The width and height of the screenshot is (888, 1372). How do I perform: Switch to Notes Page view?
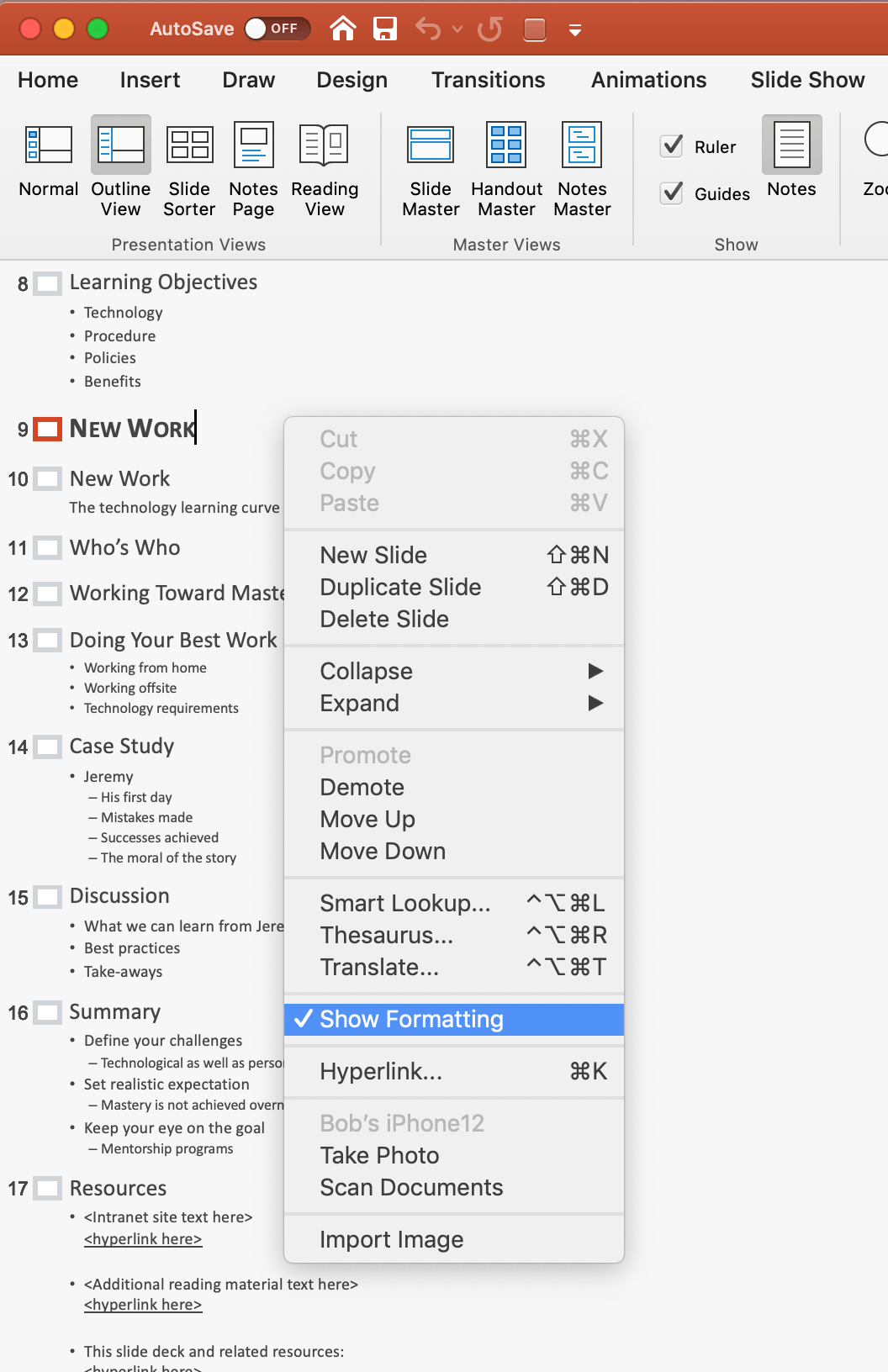[253, 168]
